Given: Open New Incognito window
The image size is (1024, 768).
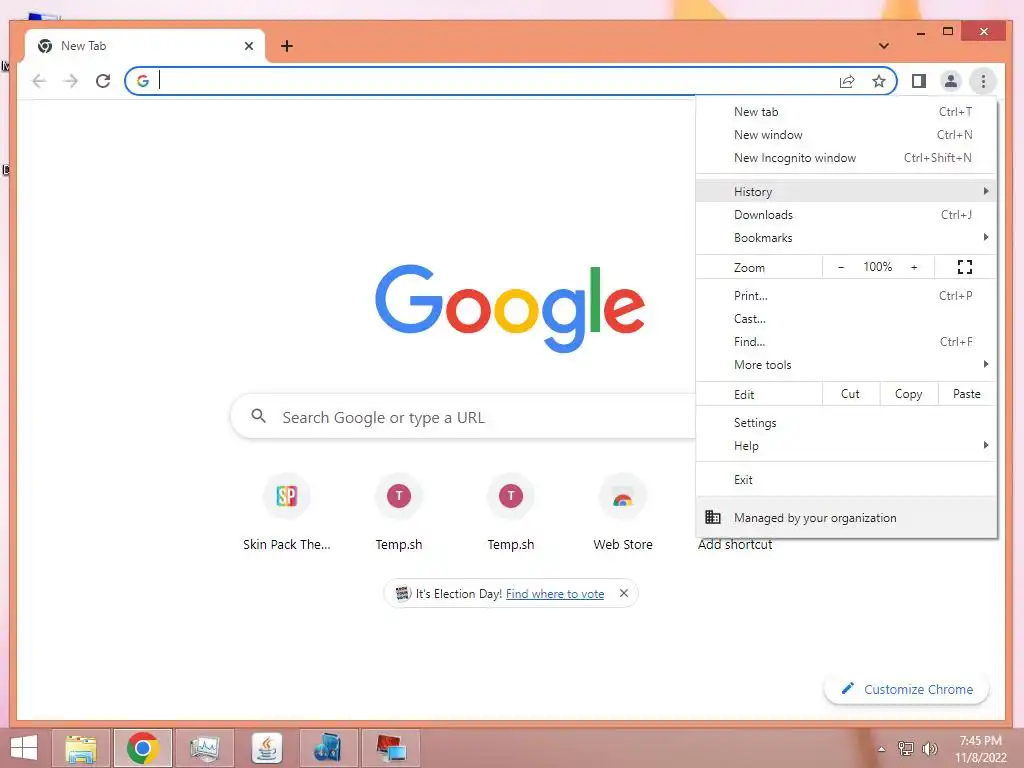Looking at the screenshot, I should tap(846, 157).
